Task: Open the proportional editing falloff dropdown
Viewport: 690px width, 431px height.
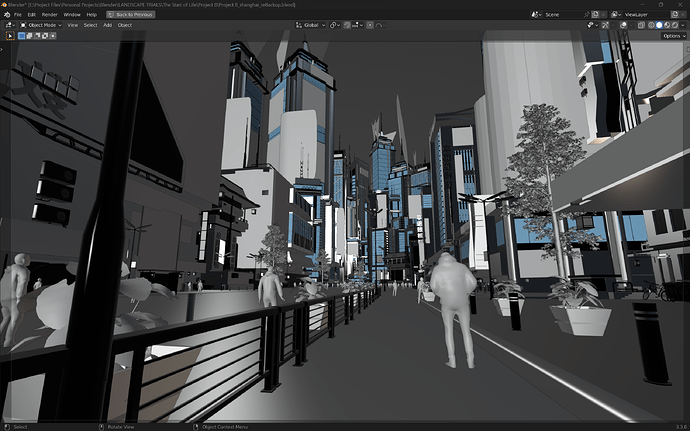Action: pyautogui.click(x=380, y=25)
